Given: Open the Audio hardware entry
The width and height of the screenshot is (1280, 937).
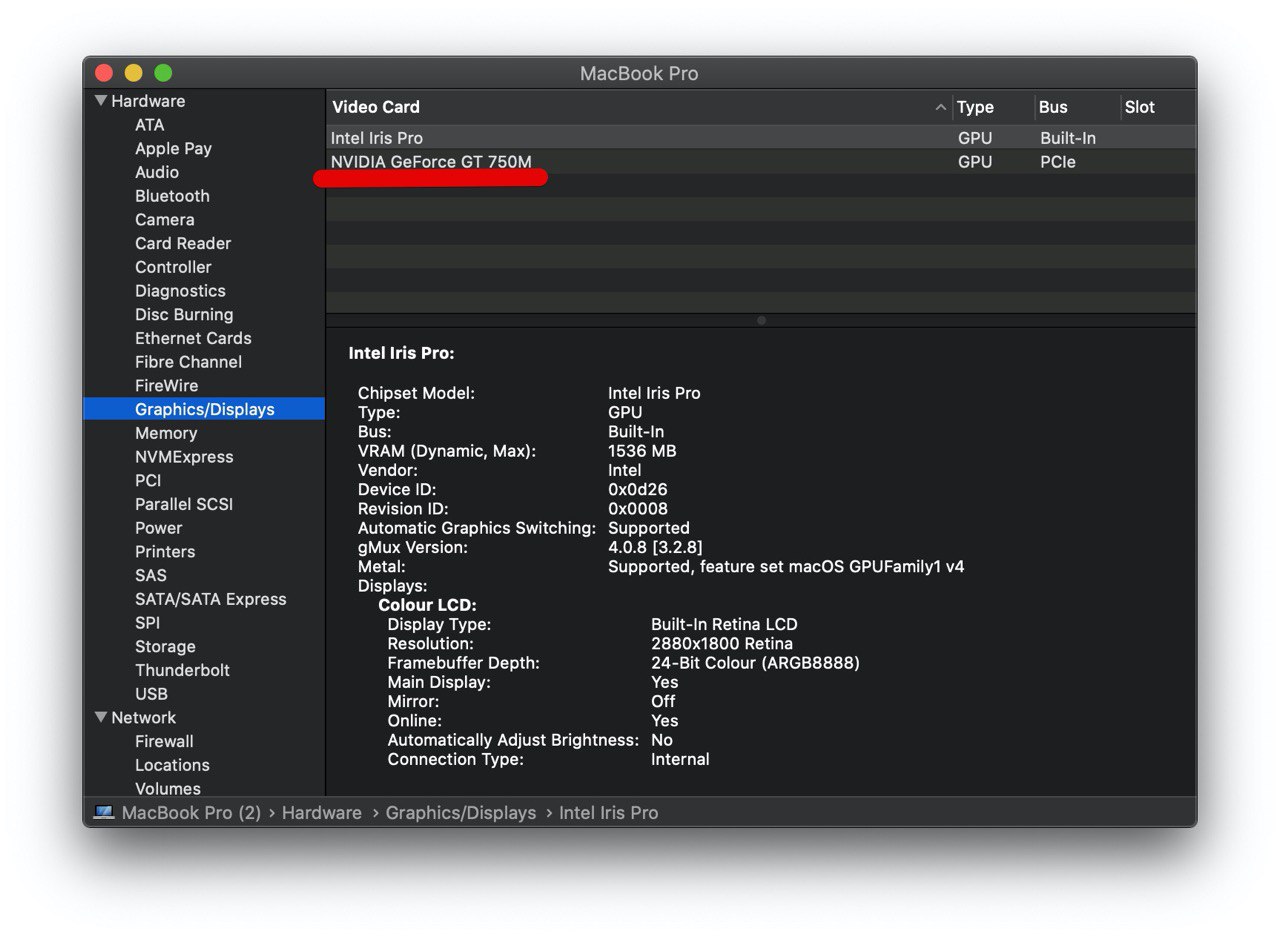Looking at the screenshot, I should (157, 172).
